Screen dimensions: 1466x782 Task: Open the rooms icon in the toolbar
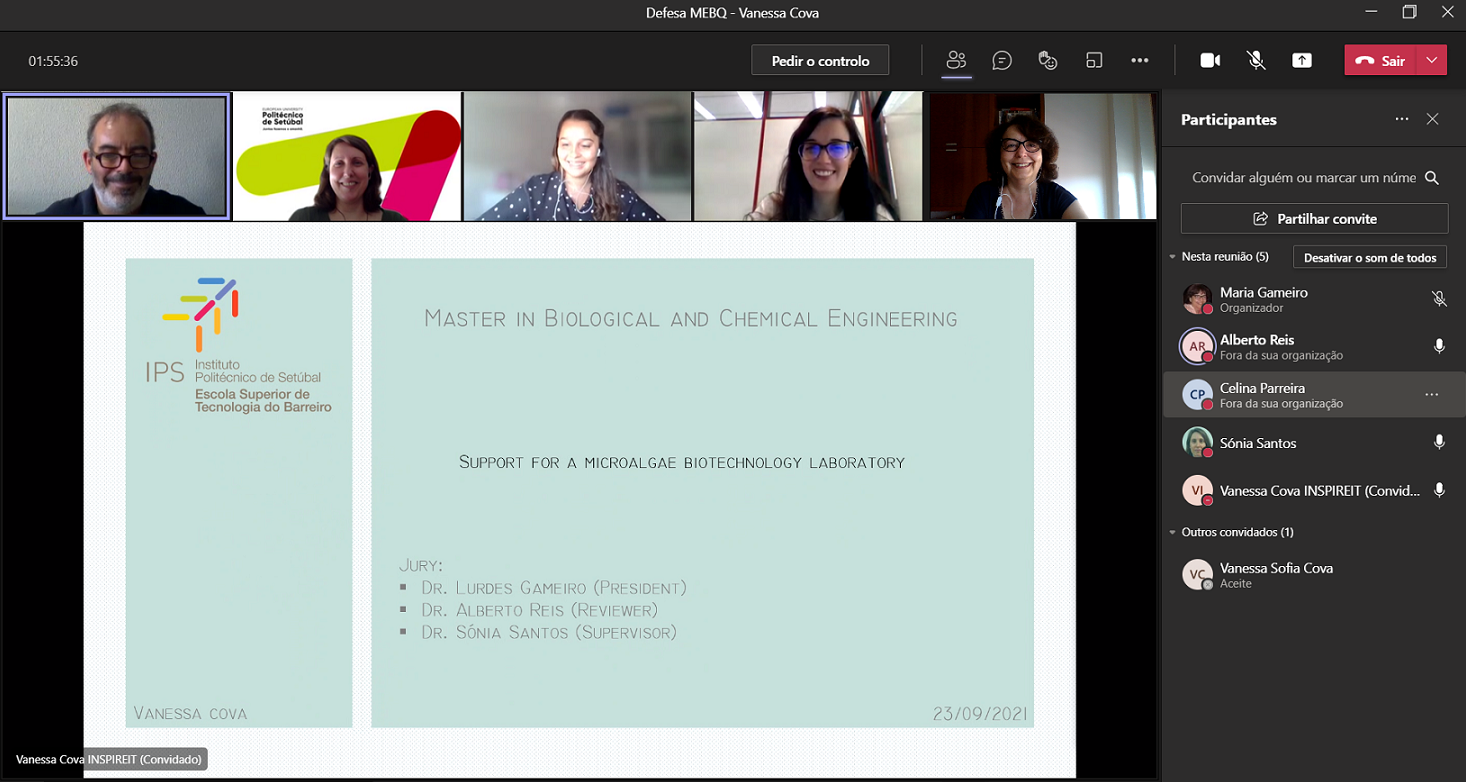1094,60
